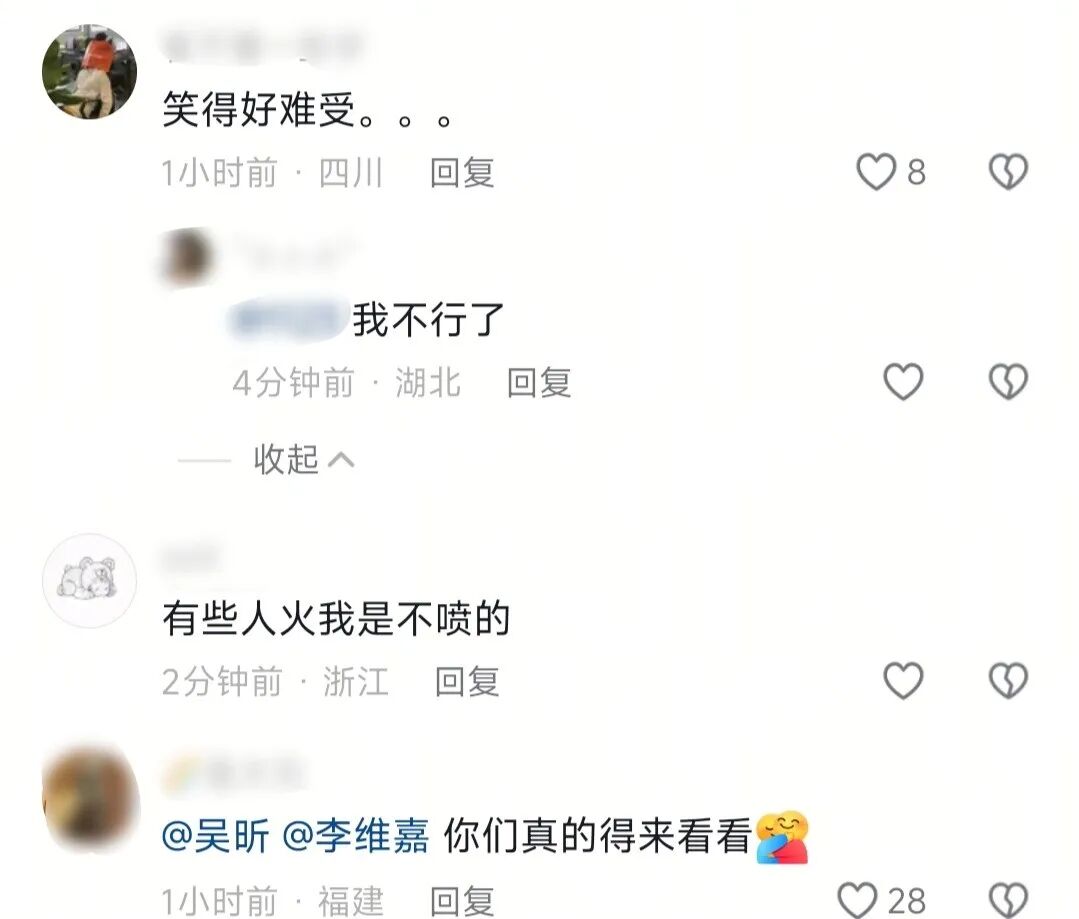1079x919 pixels.
Task: Reply to the Hubei comment via 回复
Action: 539,382
